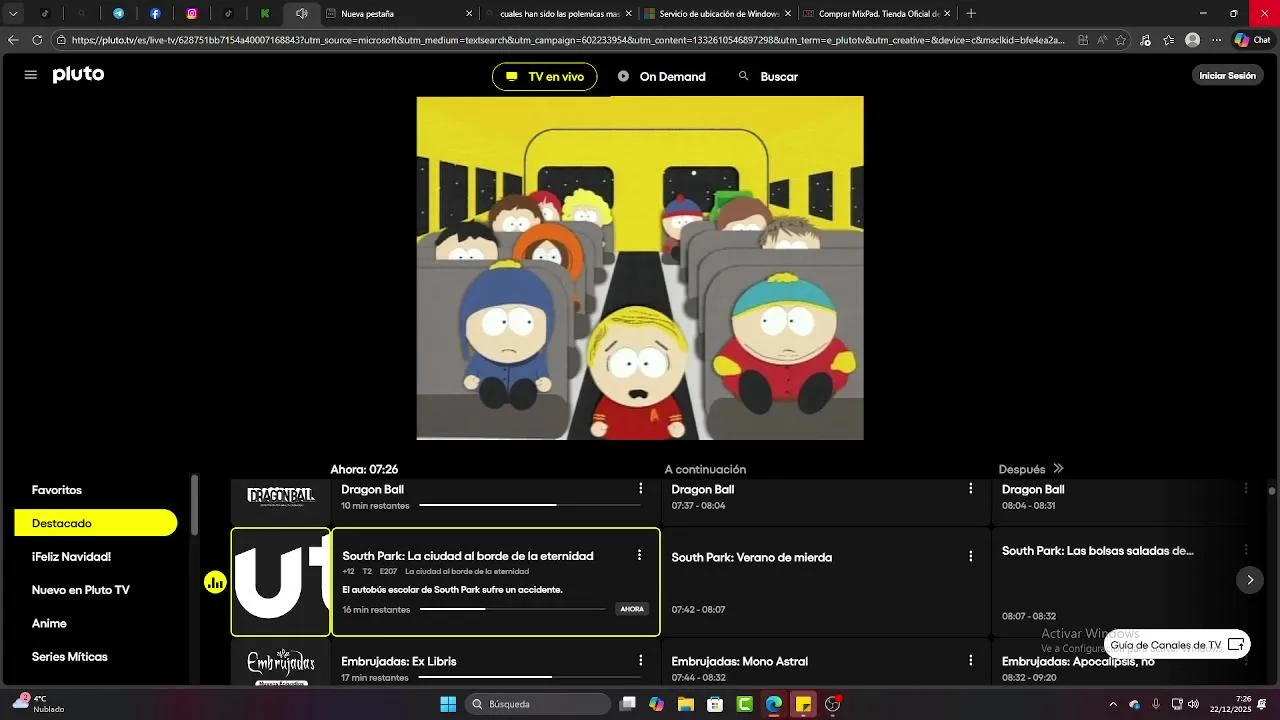This screenshot has width=1280, height=720.
Task: Switch to the pinned Facebook tab
Action: click(155, 14)
